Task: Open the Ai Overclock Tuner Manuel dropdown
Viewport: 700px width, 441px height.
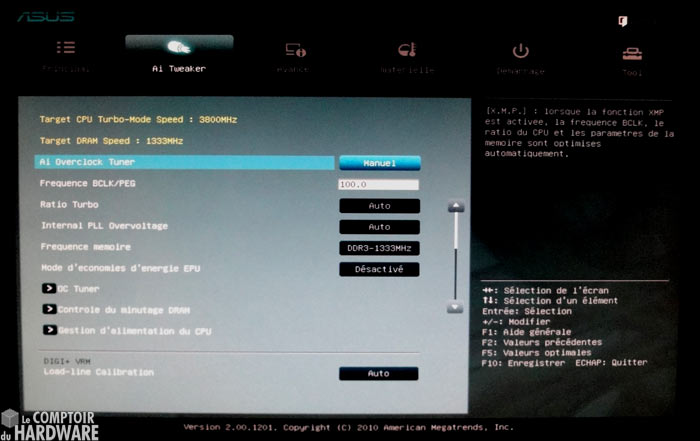Action: pyautogui.click(x=379, y=163)
